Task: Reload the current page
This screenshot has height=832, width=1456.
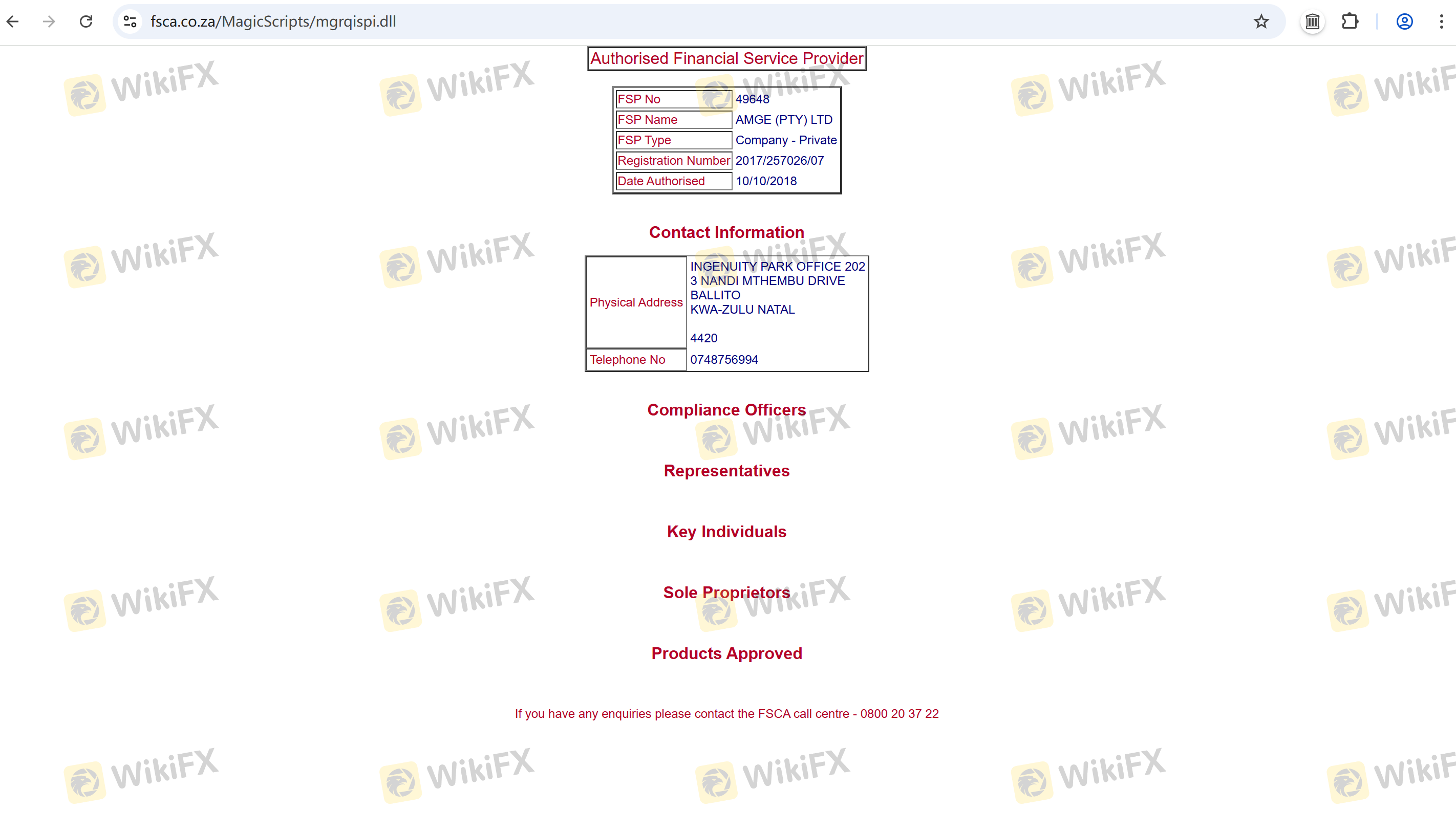Action: point(85,21)
